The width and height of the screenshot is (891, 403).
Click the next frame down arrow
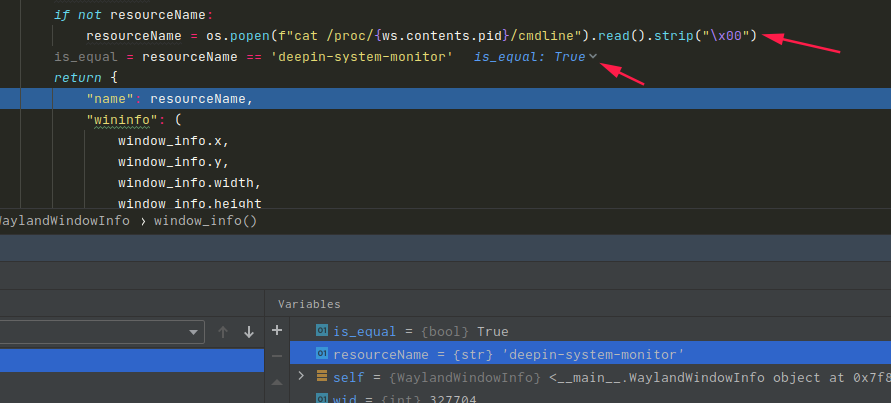[248, 332]
